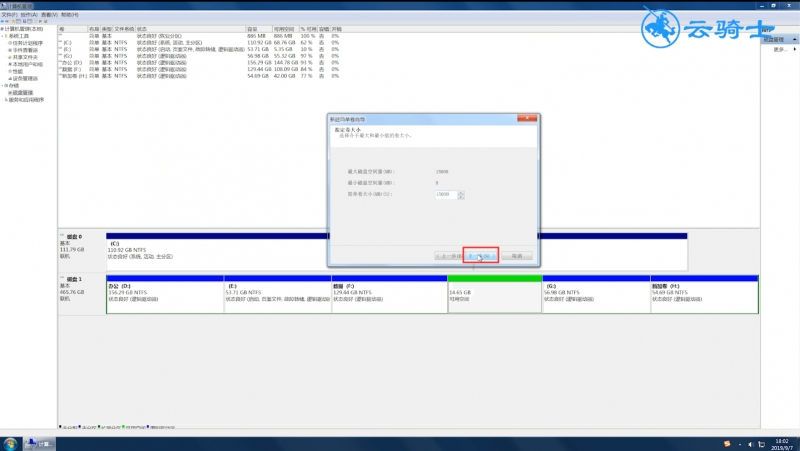Click the Computer Management taskbar icon

tap(40, 442)
